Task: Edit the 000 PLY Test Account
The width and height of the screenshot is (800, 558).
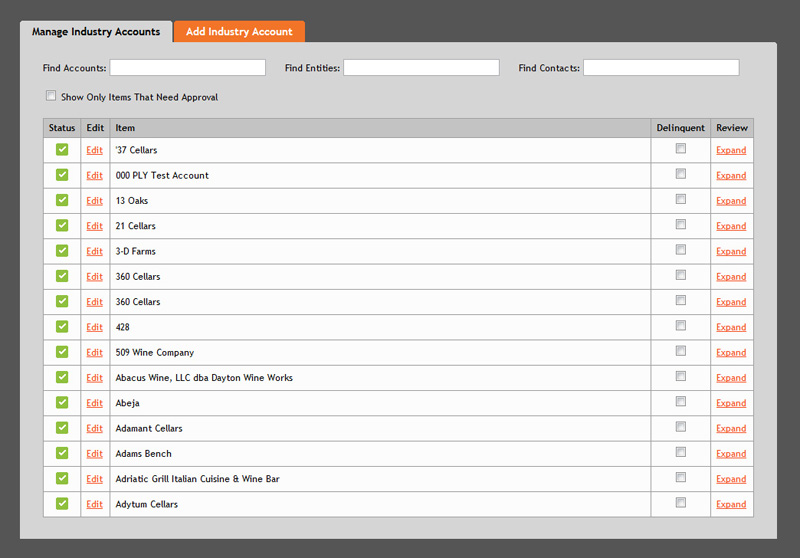Action: pos(94,175)
